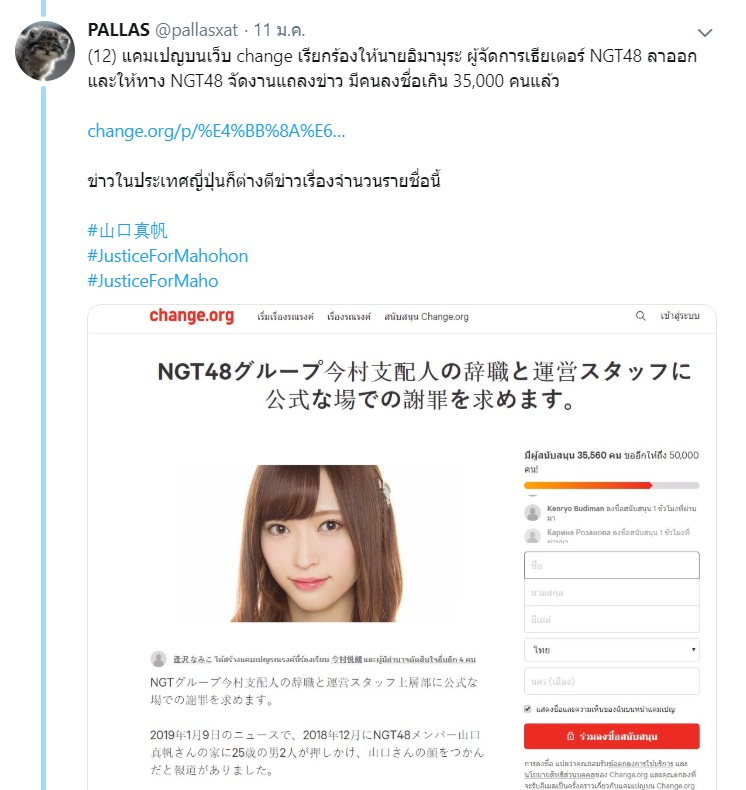Click the red sign petition button
746x790 pixels.
[x=612, y=736]
